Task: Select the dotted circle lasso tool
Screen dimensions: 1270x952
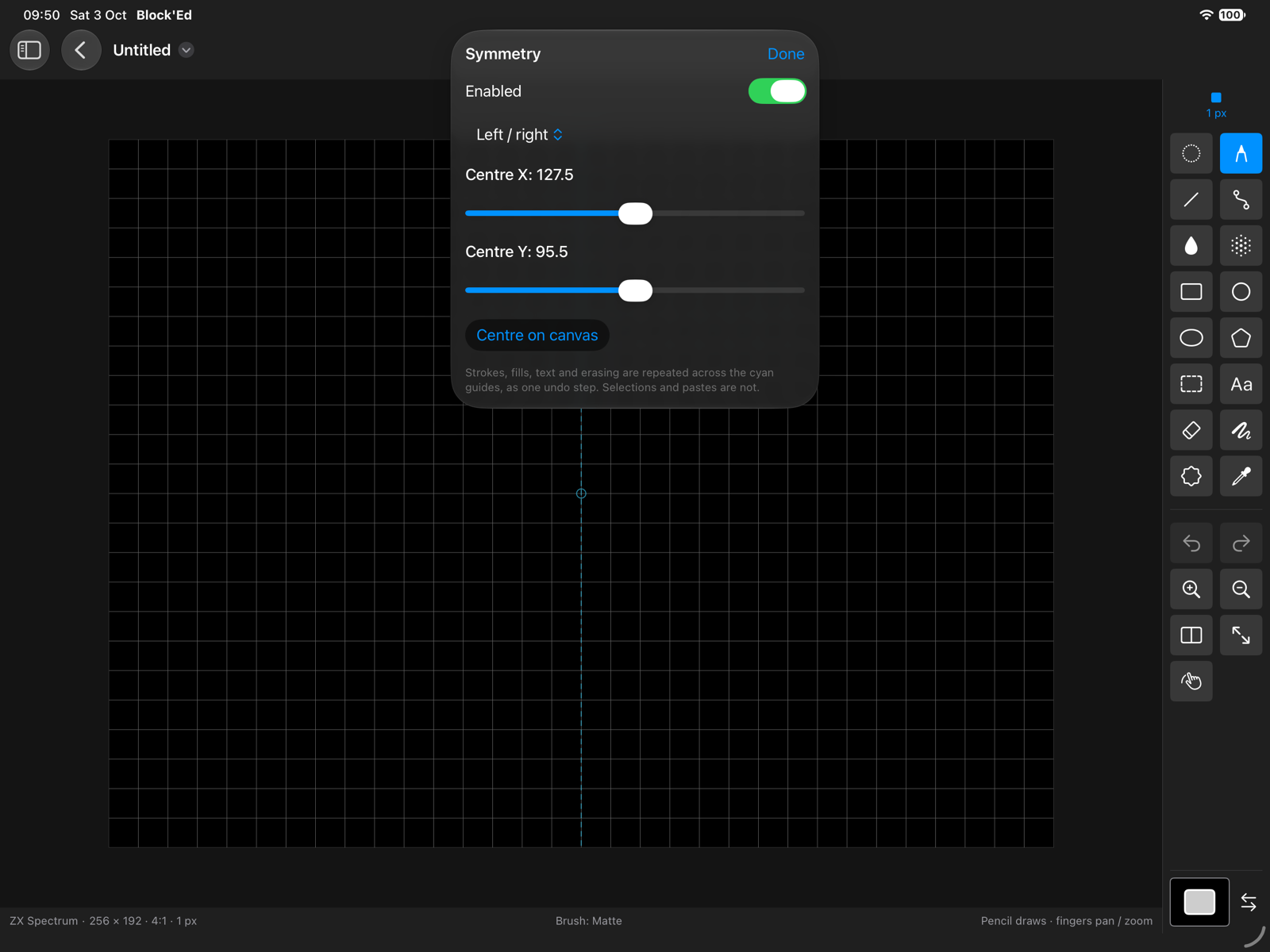Action: 1191,153
